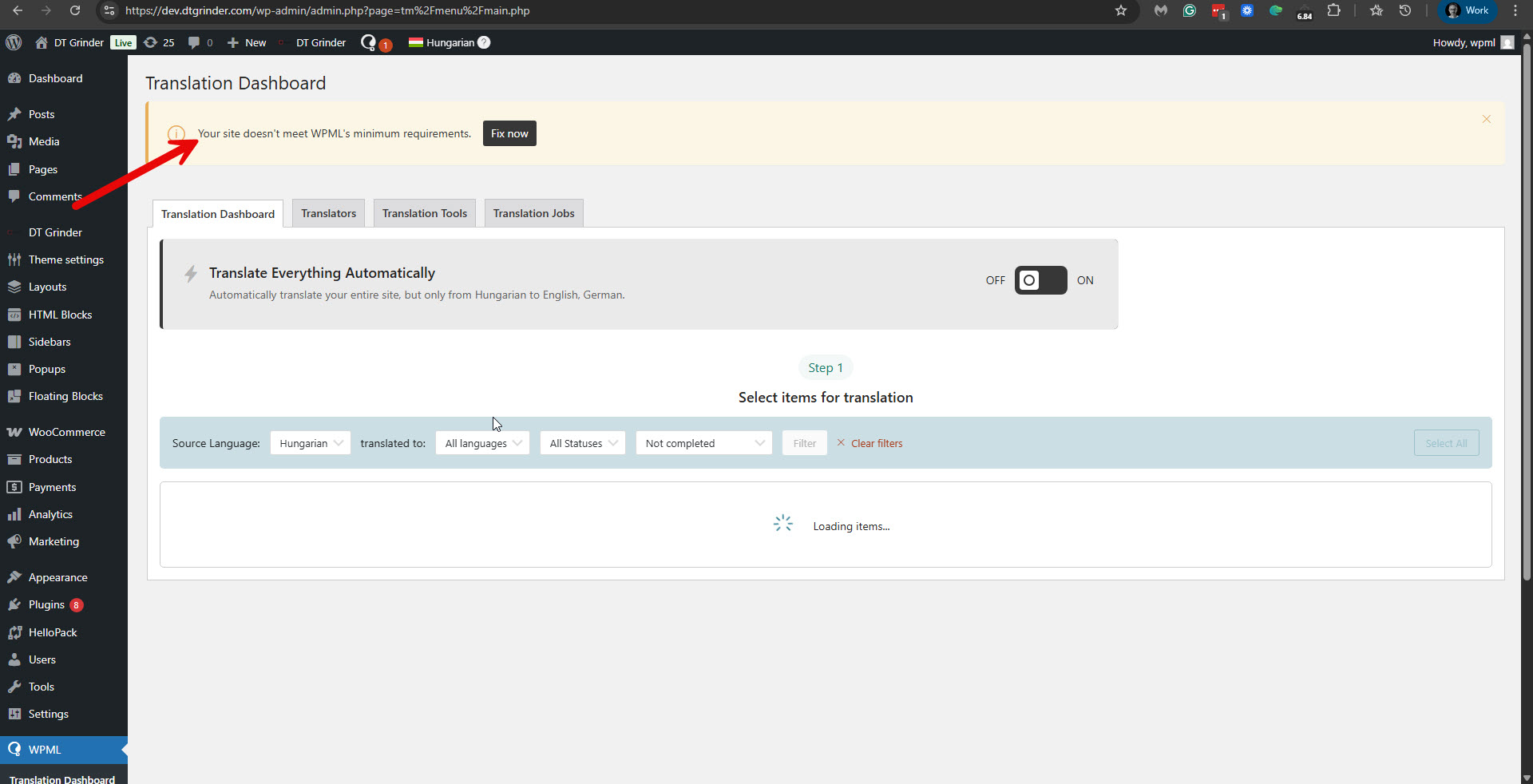The width and height of the screenshot is (1533, 784).
Task: Switch to the Translation Dashboard tab
Action: click(x=218, y=214)
